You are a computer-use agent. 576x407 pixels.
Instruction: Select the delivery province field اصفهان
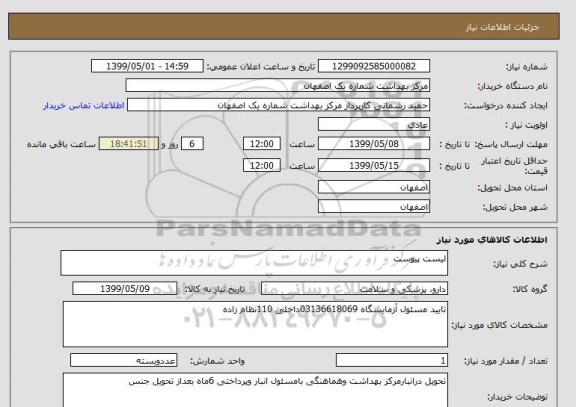374,187
